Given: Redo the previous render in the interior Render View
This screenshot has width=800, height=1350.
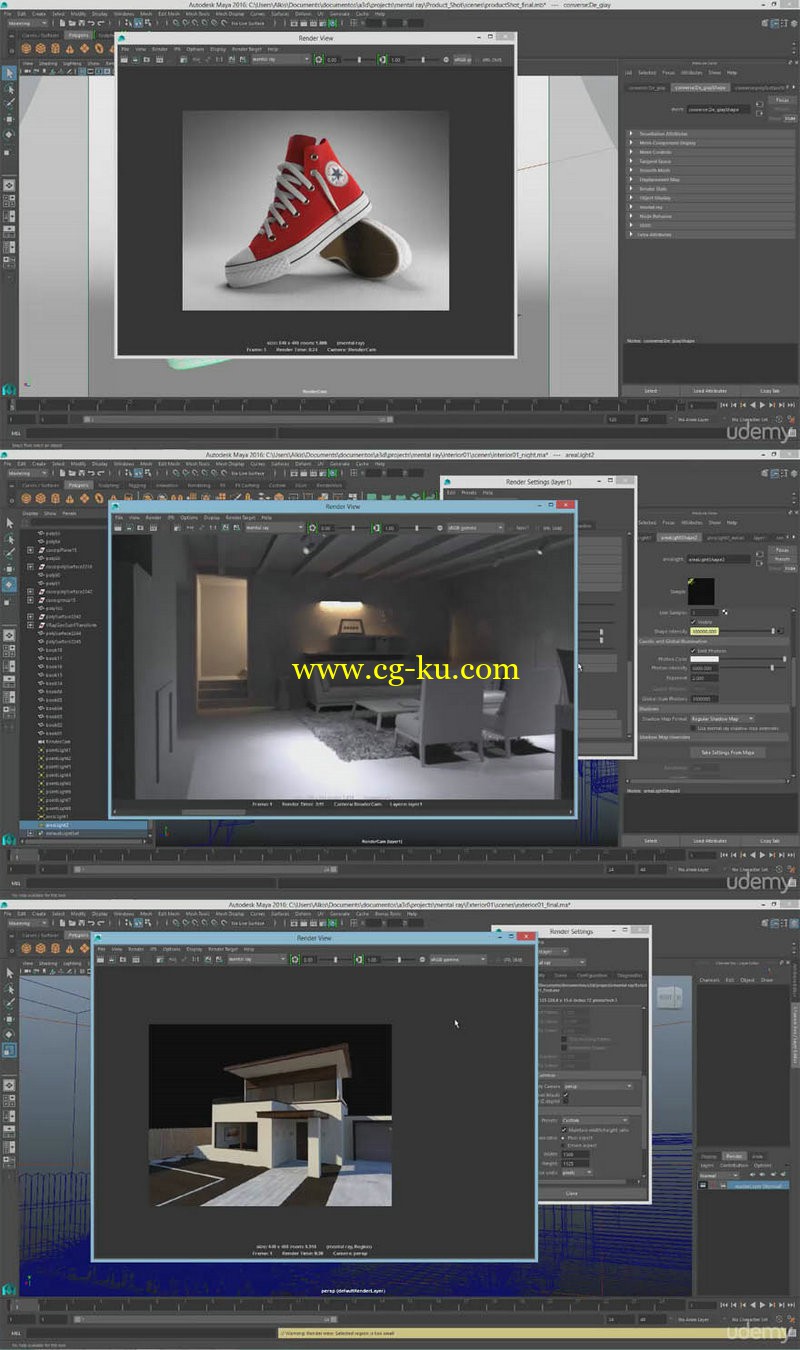Looking at the screenshot, I should [x=119, y=527].
